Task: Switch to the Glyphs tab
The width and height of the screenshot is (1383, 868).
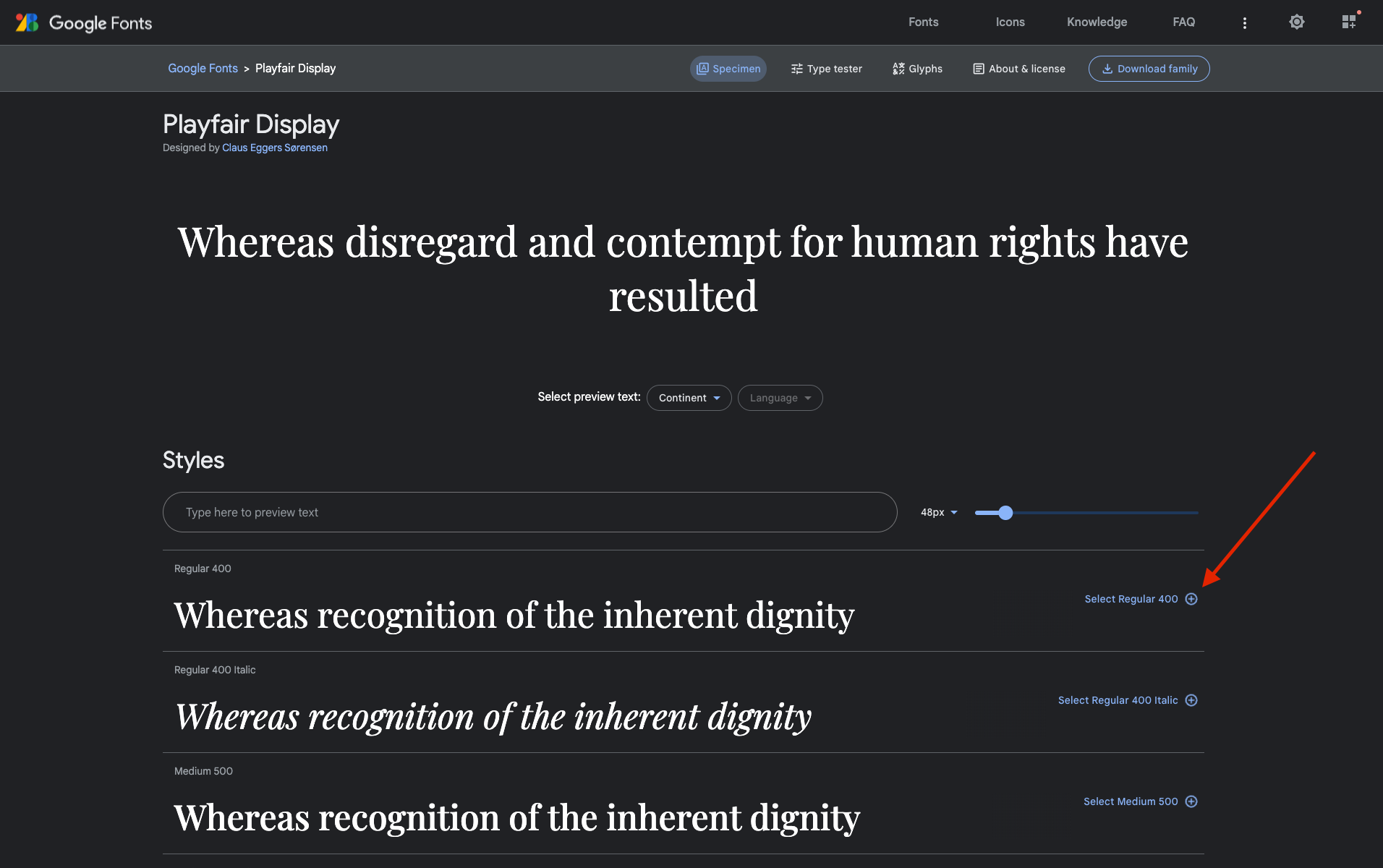Action: 918,69
